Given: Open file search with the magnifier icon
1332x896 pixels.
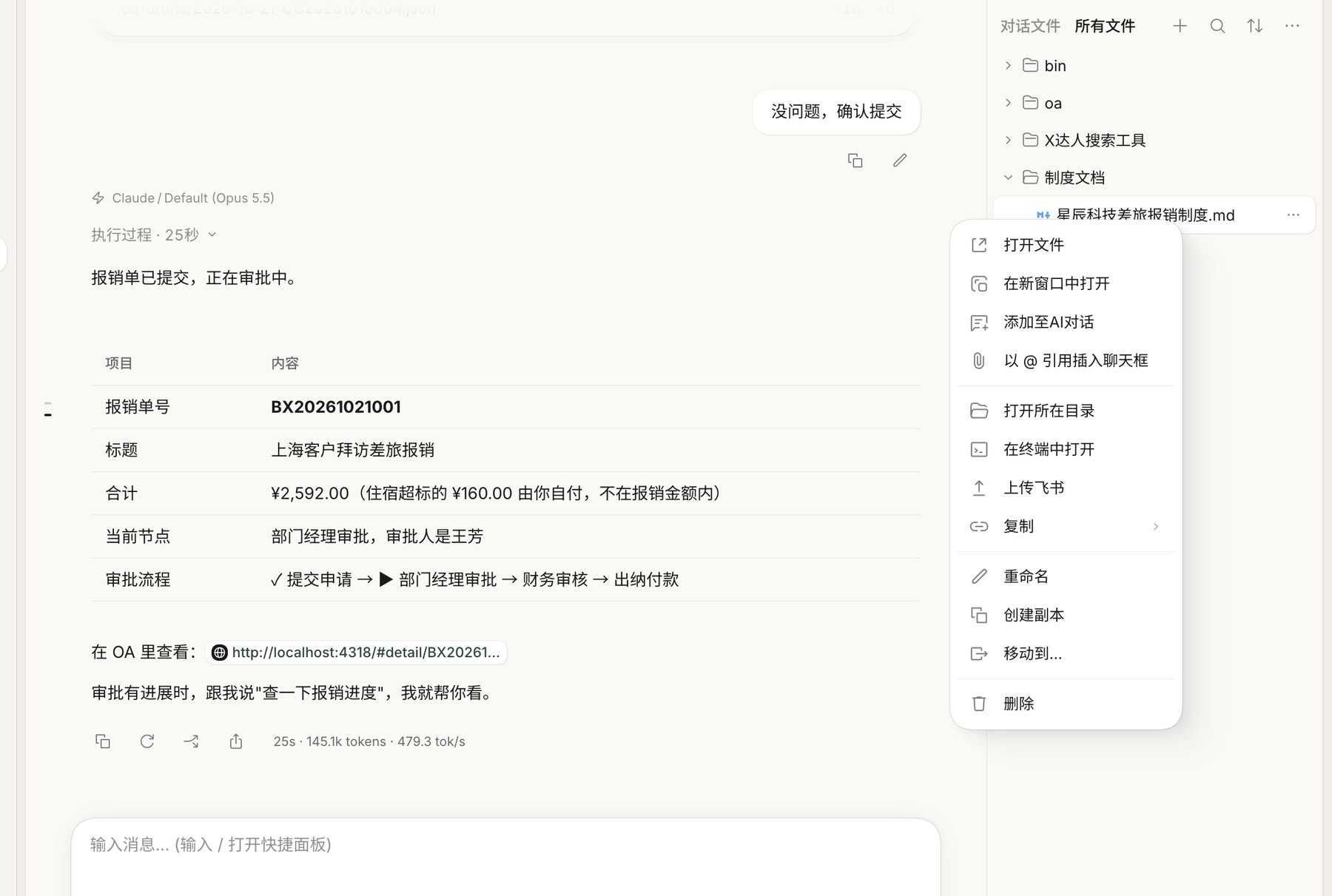Looking at the screenshot, I should coord(1217,26).
